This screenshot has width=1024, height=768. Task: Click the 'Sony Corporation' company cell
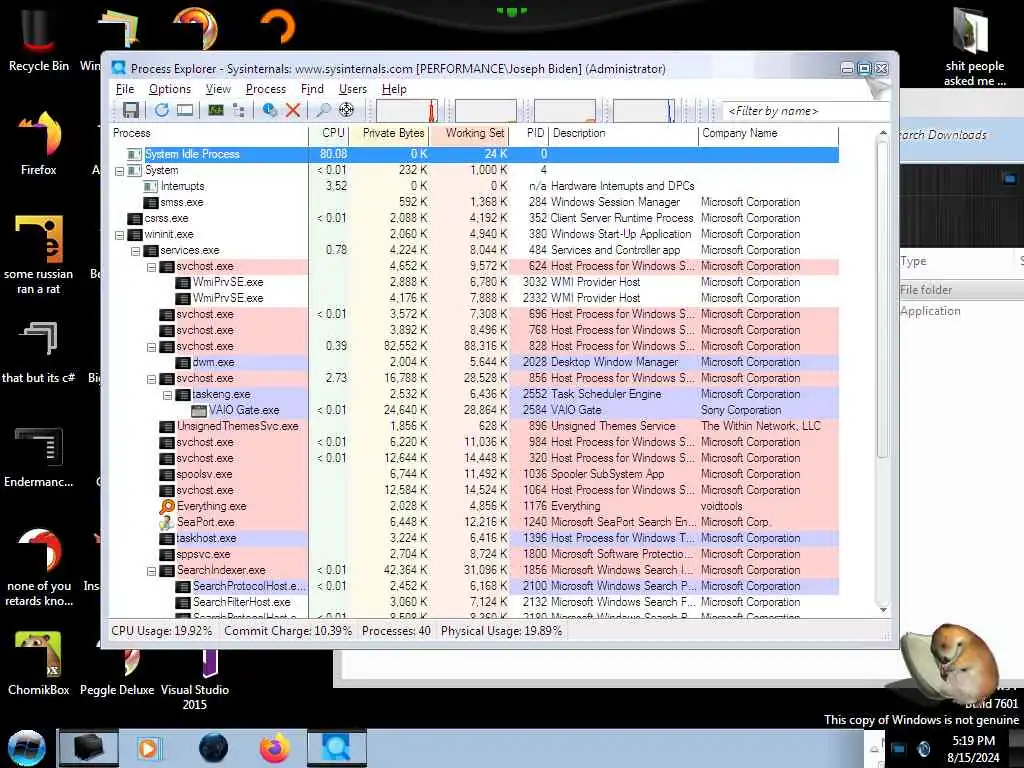point(741,410)
